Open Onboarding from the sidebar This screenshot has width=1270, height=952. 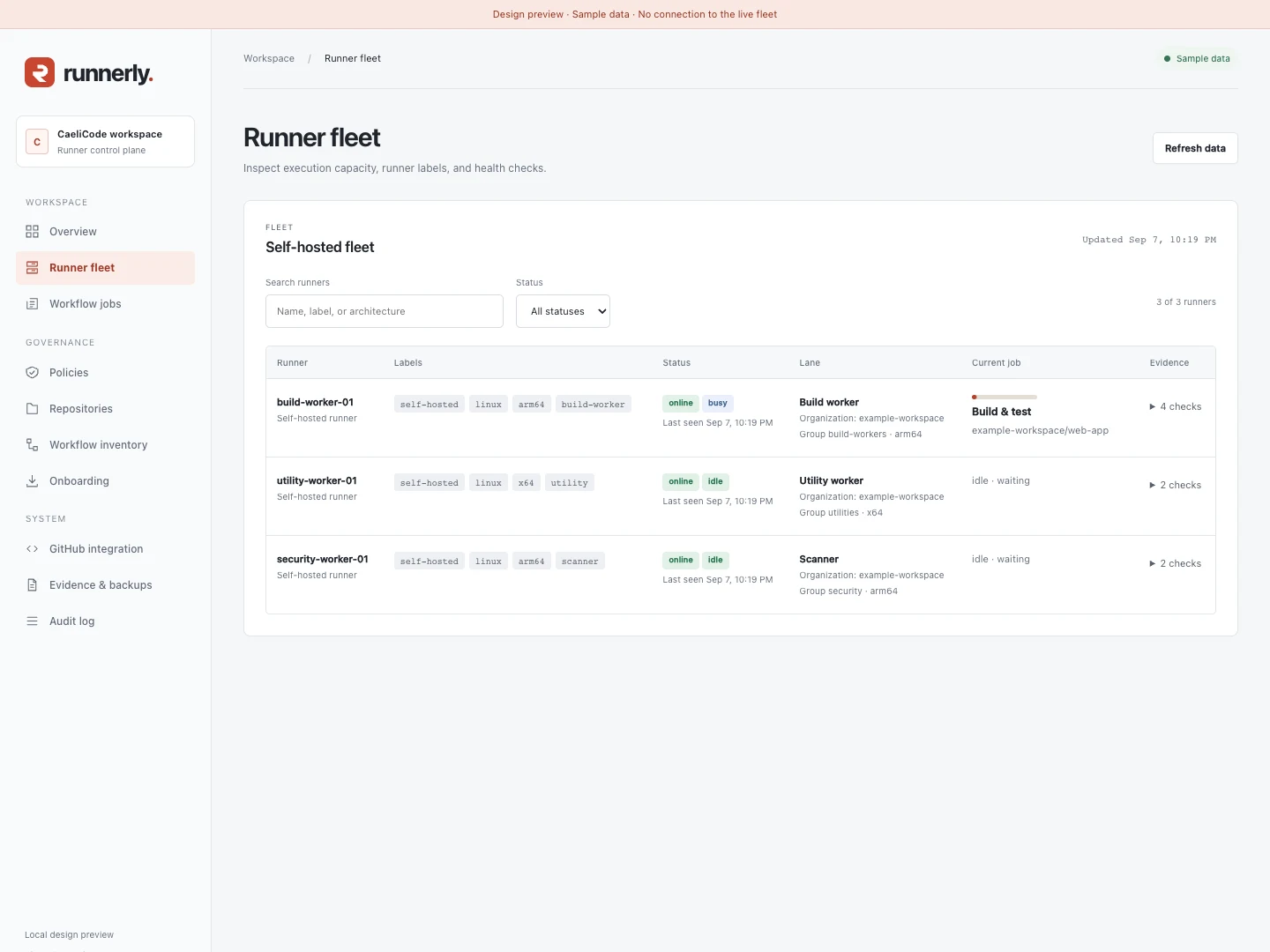click(105, 481)
